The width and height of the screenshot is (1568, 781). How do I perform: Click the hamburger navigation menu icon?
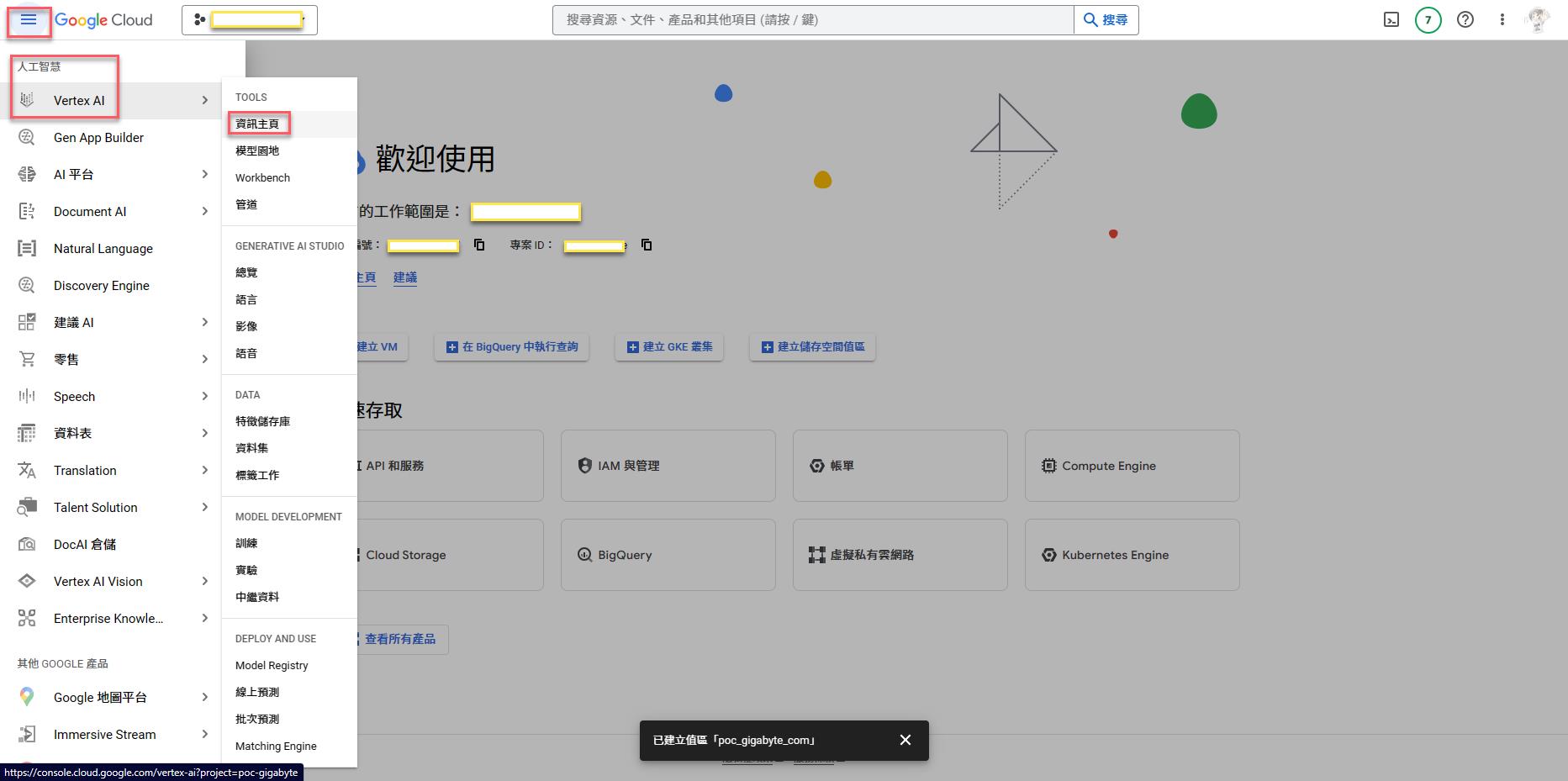pos(29,20)
